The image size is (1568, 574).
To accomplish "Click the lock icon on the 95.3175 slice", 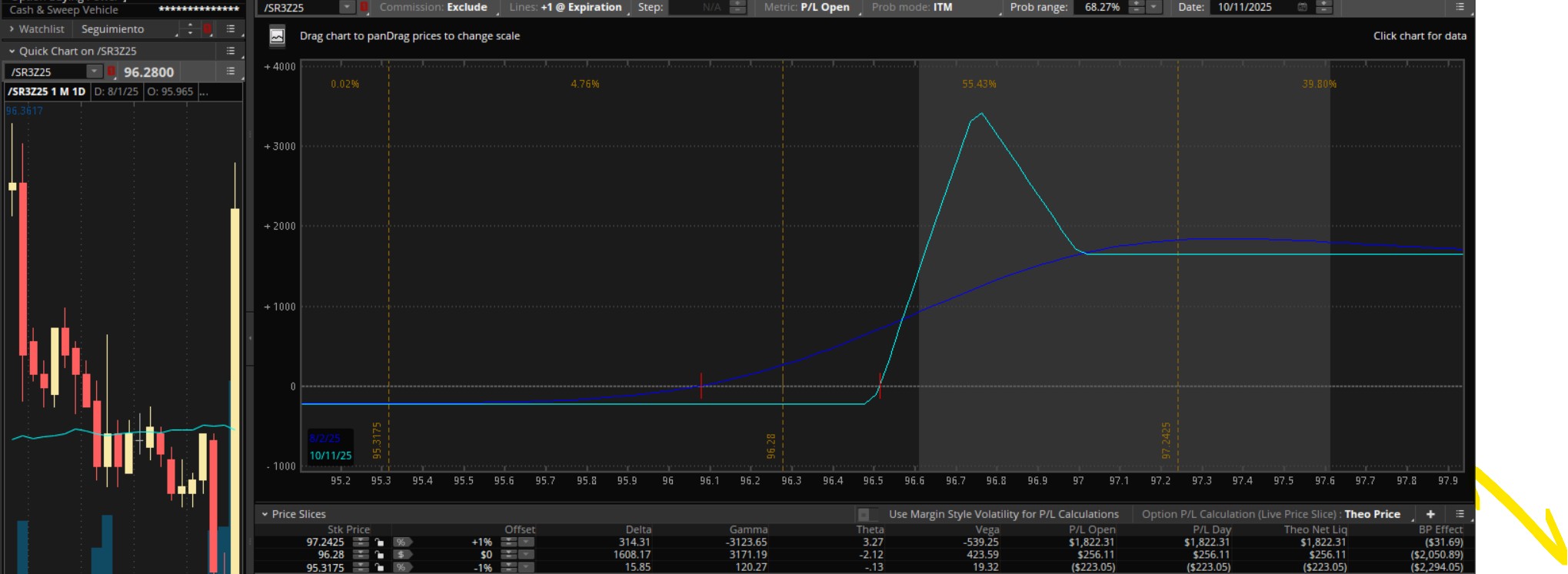I will point(380,567).
